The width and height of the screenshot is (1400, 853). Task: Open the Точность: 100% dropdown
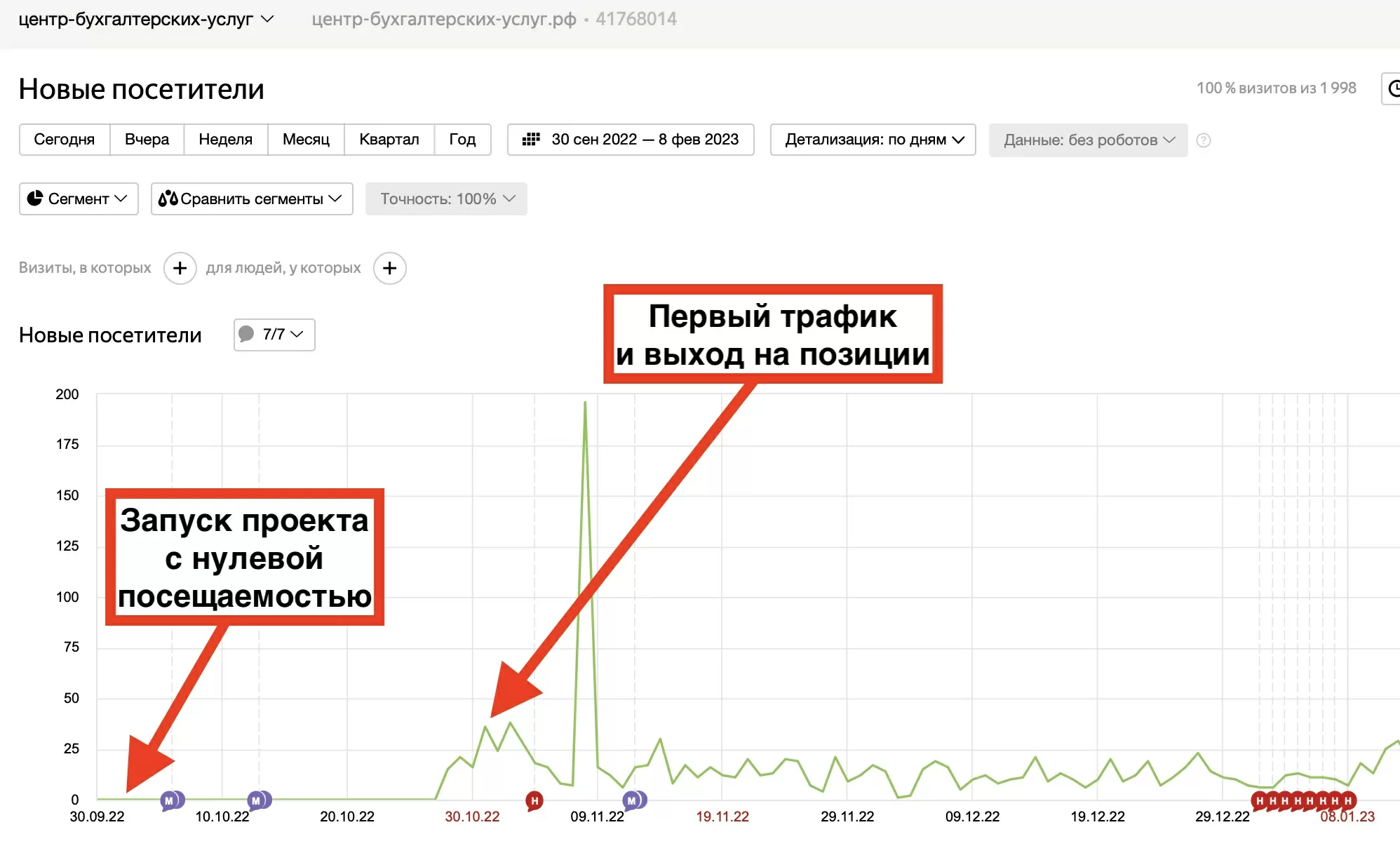pyautogui.click(x=446, y=199)
